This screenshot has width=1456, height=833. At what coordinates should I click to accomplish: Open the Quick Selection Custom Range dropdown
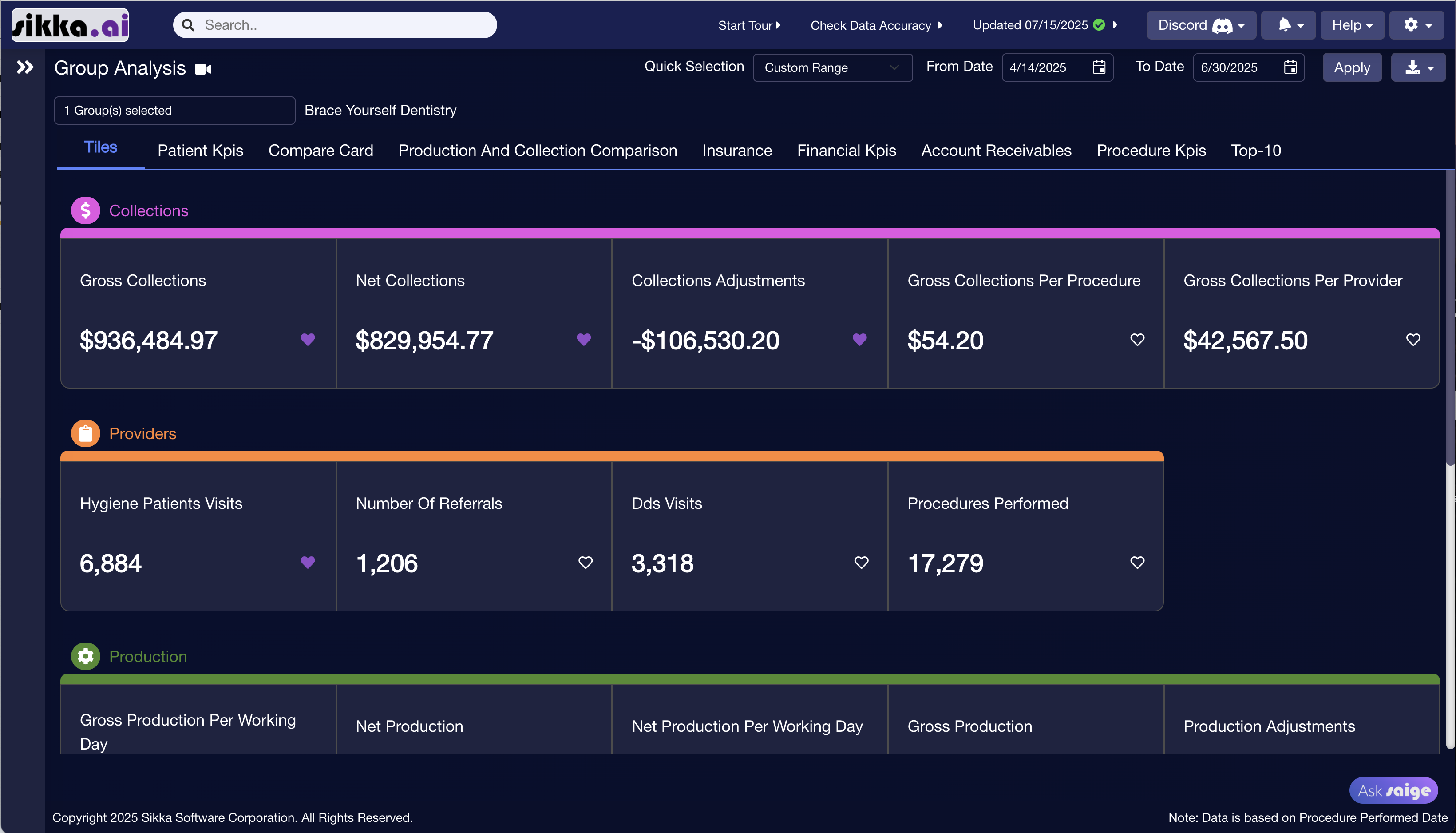(832, 67)
